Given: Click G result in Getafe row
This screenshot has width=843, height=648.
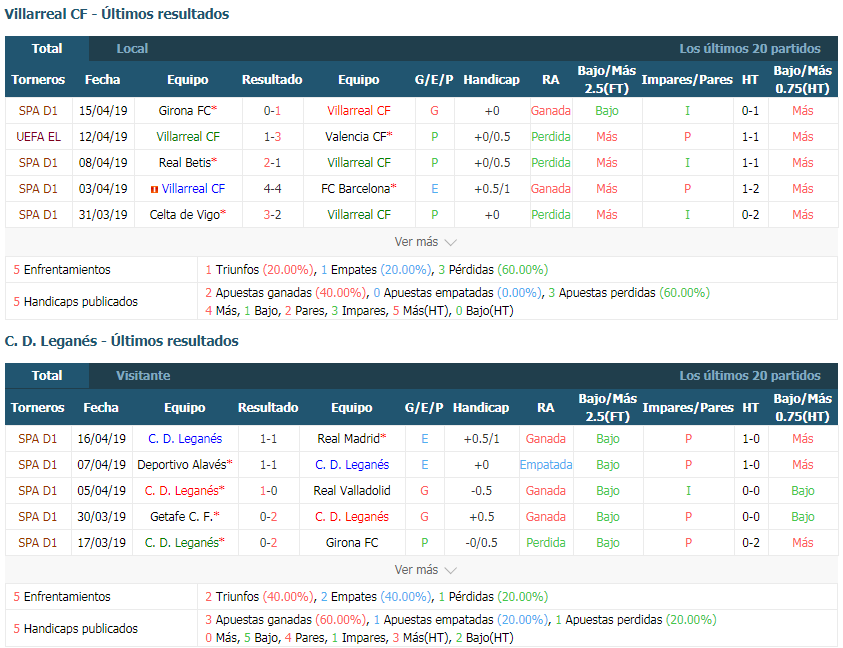Looking at the screenshot, I should pos(424,517).
